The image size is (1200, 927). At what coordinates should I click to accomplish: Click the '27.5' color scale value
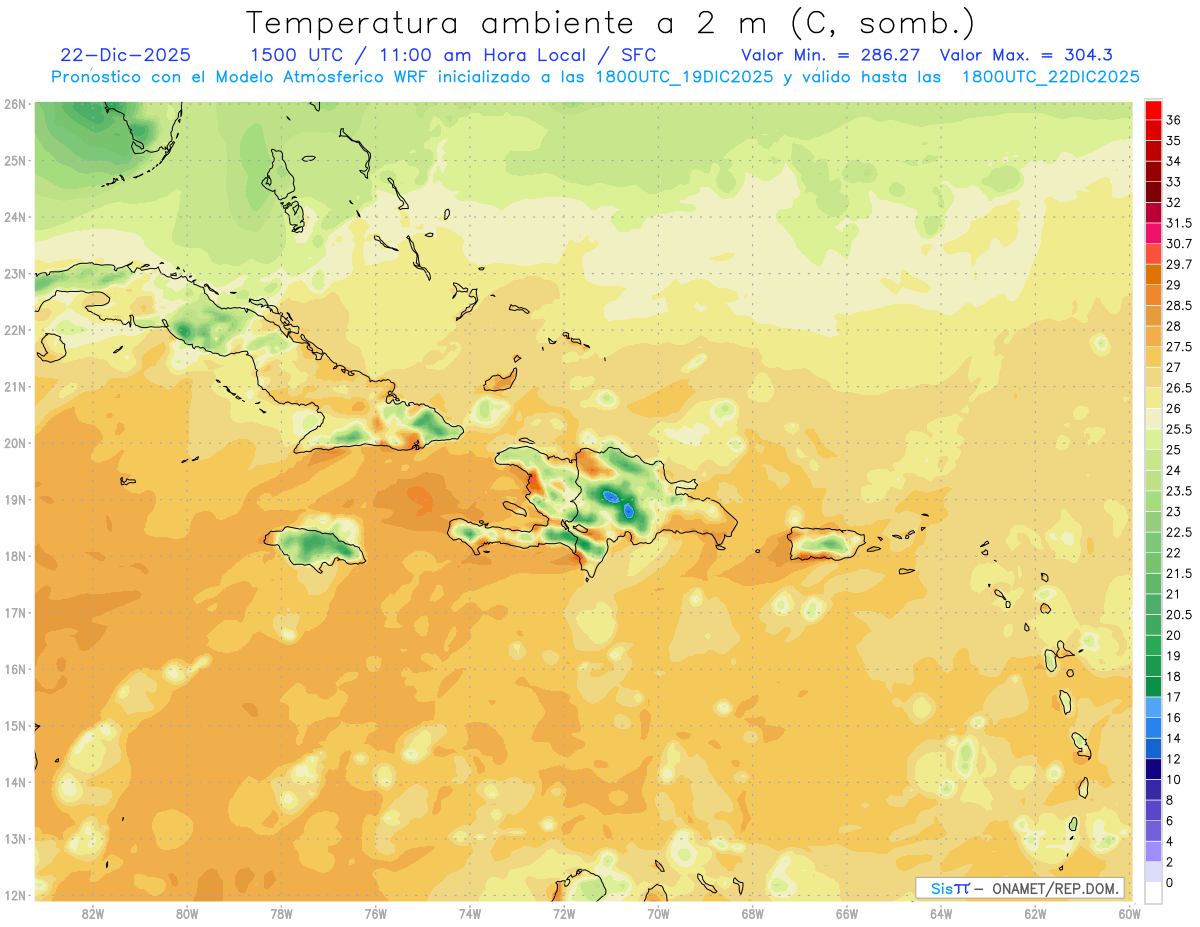tap(1179, 347)
